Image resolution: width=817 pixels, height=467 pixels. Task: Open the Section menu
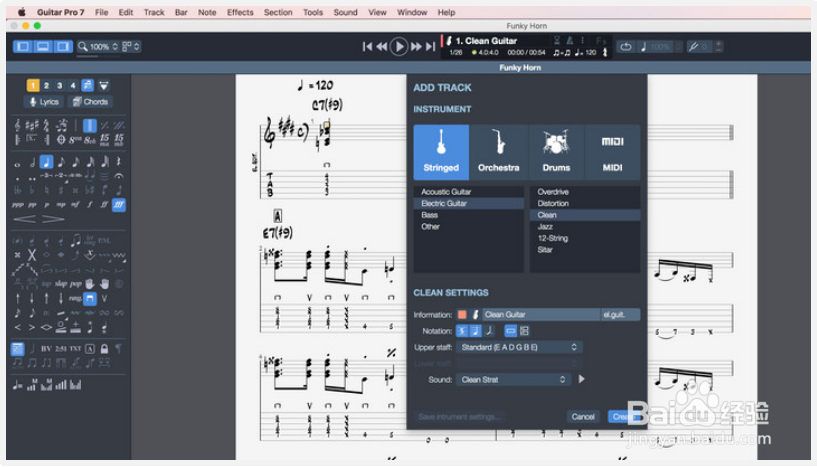click(278, 12)
